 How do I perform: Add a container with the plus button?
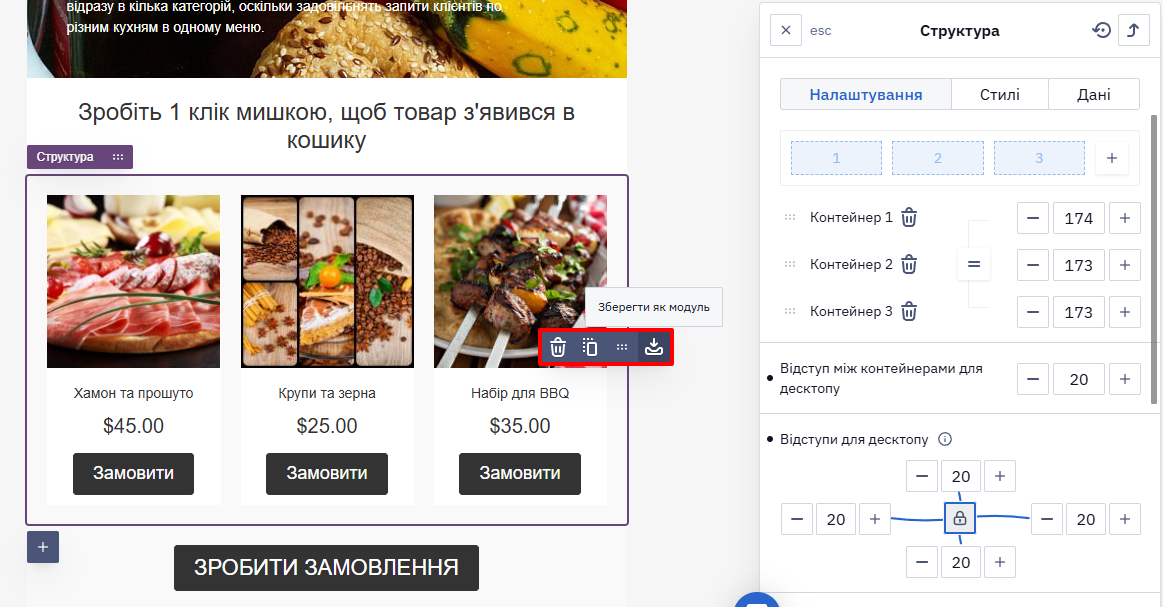1111,158
